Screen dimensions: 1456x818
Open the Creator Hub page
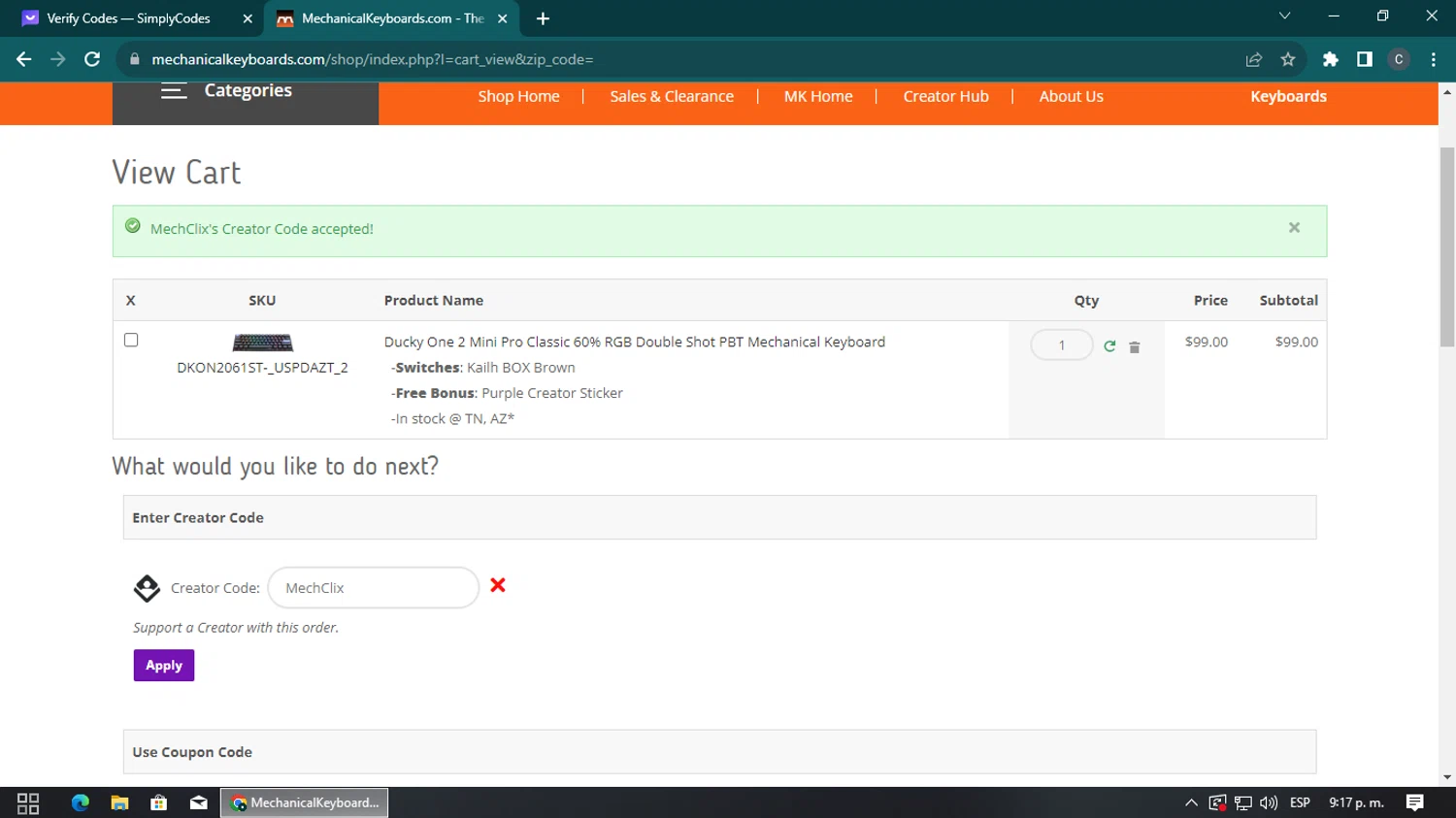tap(946, 96)
